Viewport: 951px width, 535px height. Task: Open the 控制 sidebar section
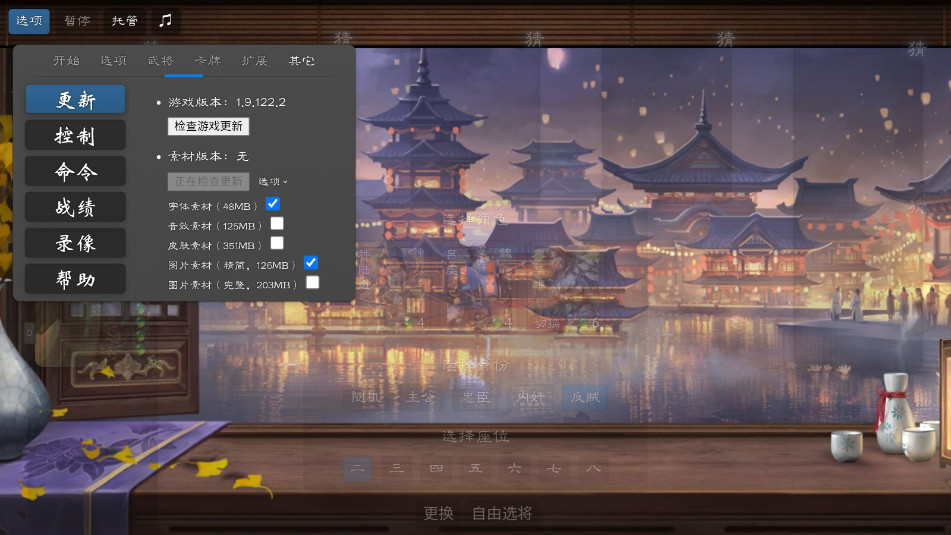pyautogui.click(x=76, y=135)
